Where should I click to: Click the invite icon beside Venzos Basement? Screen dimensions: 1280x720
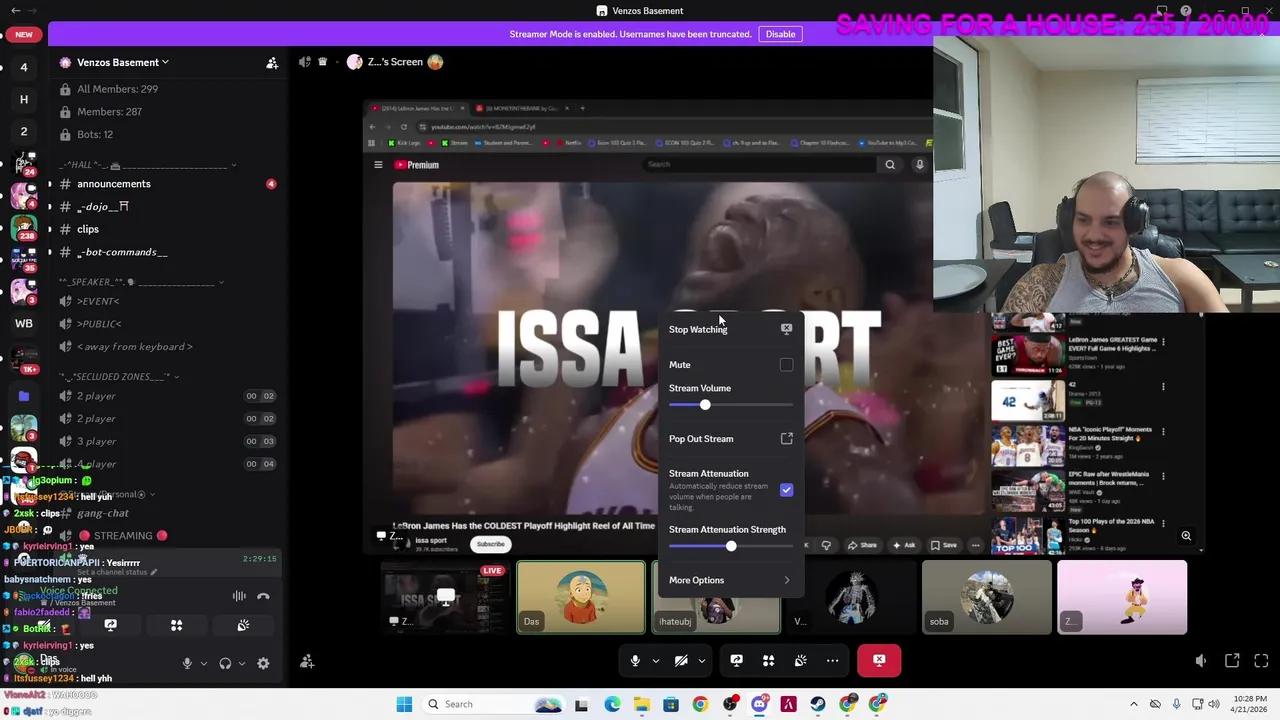point(272,63)
